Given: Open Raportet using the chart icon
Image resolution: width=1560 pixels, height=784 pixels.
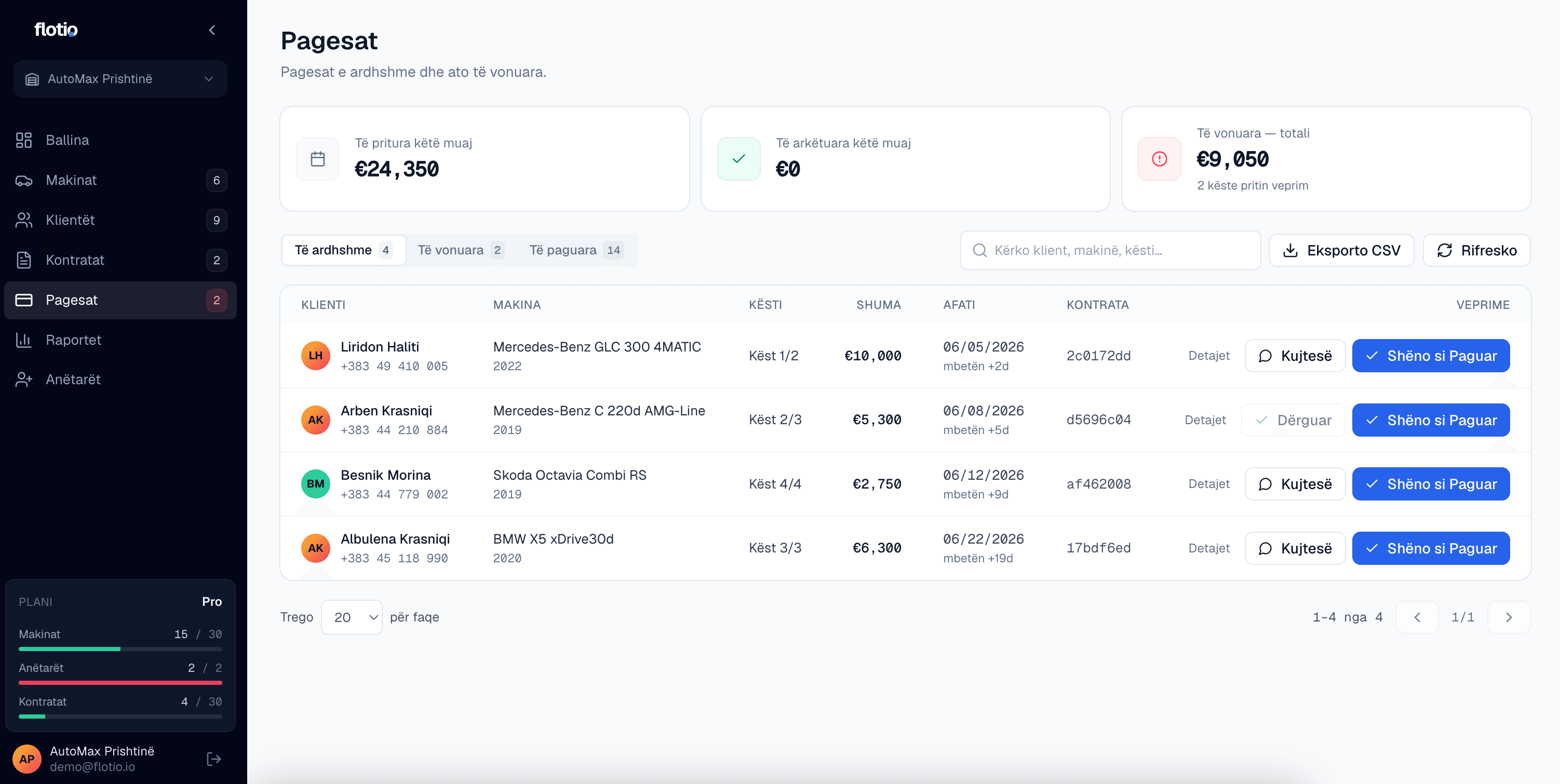Looking at the screenshot, I should pyautogui.click(x=23, y=340).
